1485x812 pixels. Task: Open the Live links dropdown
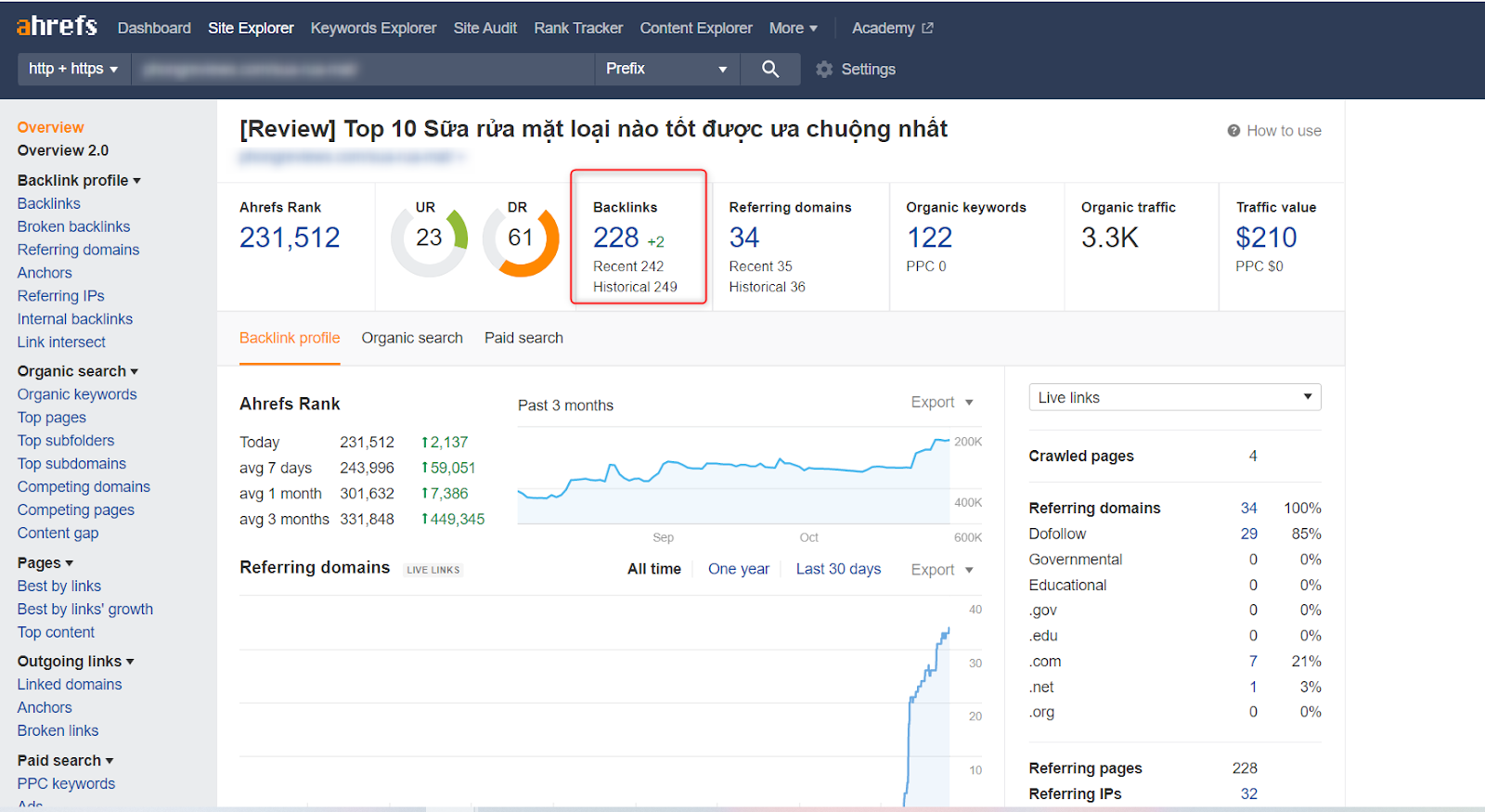pos(1175,397)
